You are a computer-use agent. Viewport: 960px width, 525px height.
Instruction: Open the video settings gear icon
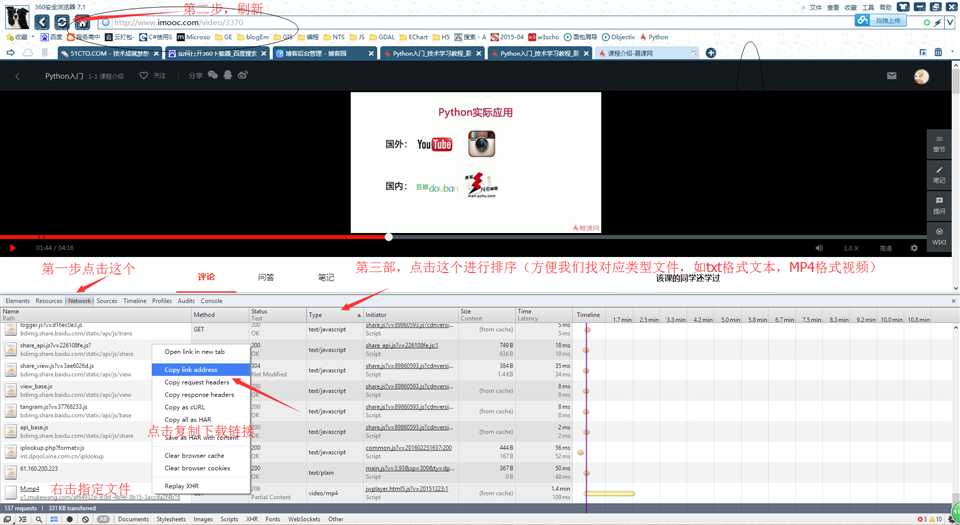pyautogui.click(x=914, y=248)
